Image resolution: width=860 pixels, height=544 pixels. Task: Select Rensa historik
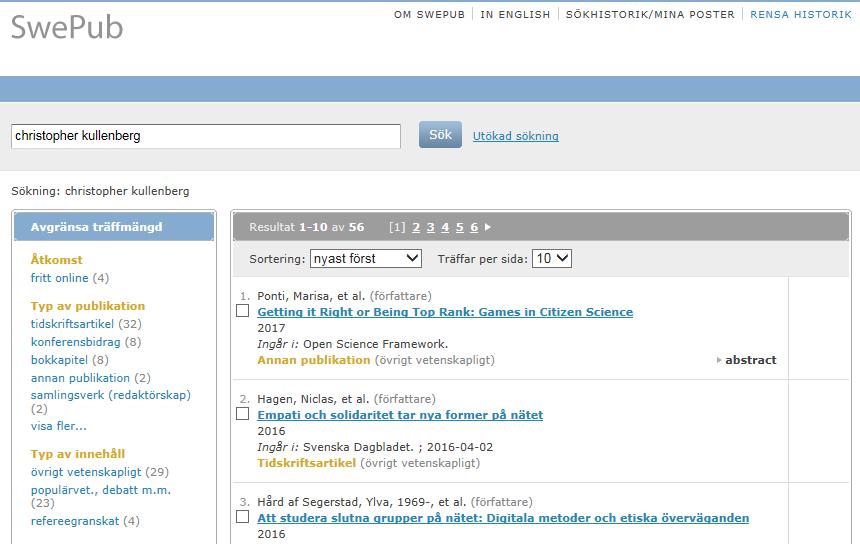point(801,15)
